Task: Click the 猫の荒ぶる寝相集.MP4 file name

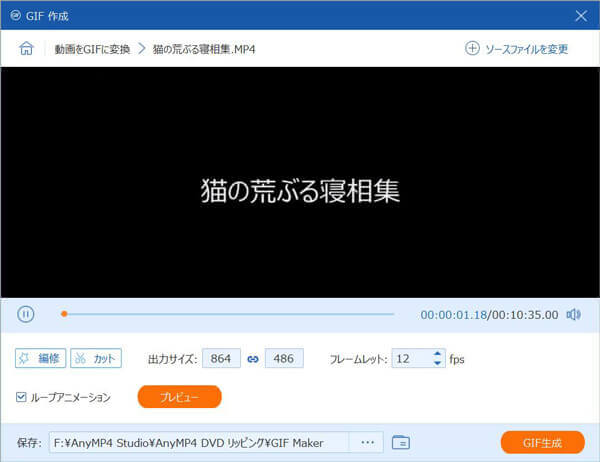Action: tap(204, 49)
